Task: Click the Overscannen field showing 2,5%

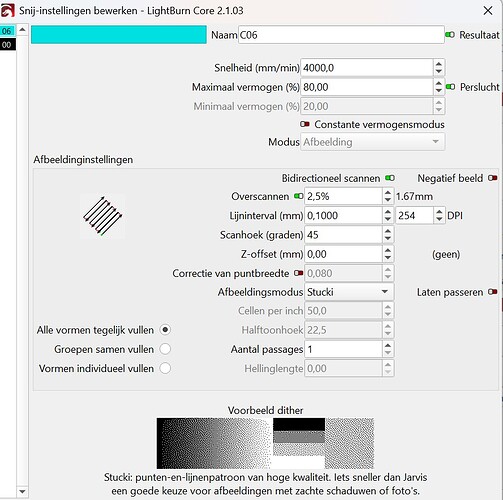Action: [343, 196]
